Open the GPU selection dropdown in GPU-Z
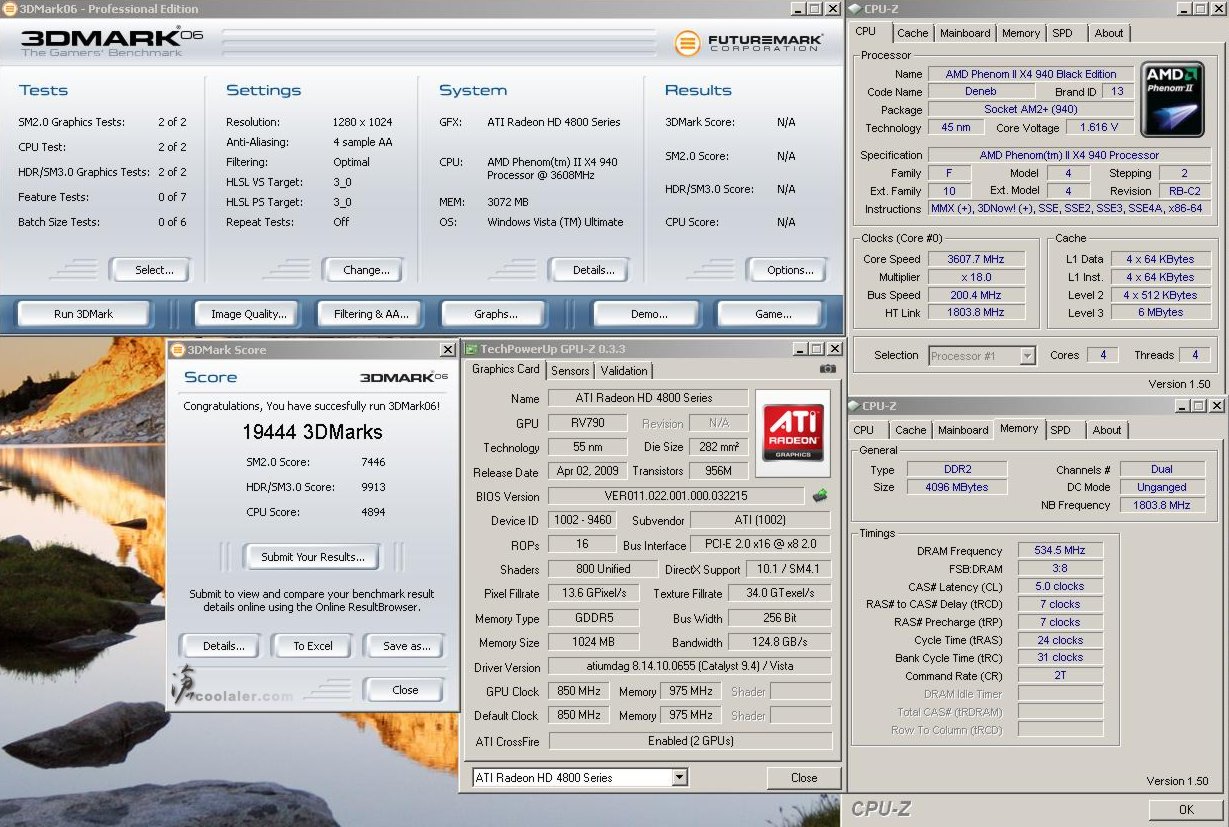This screenshot has height=827, width=1229. [x=680, y=777]
